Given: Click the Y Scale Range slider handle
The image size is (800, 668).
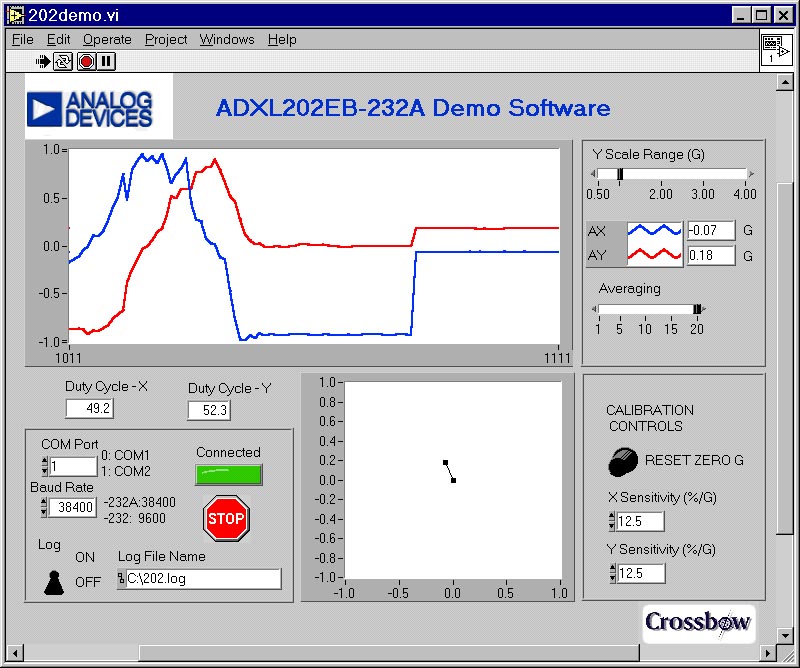Looking at the screenshot, I should [620, 174].
